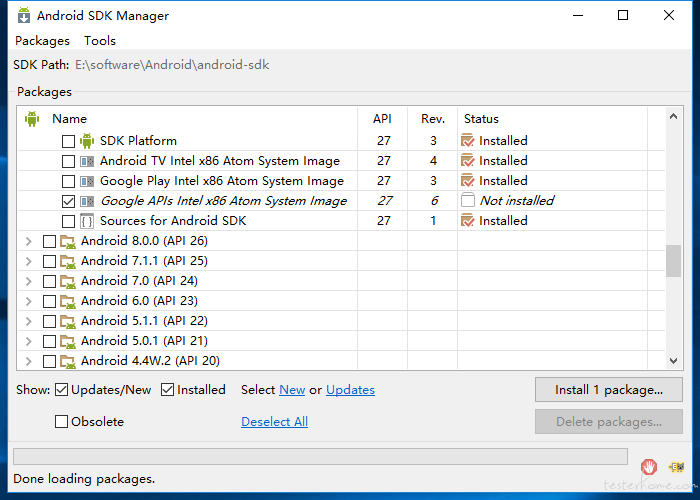Screen dimensions: 700x500
Task: Click the SDK Platform android icon
Action: click(87, 141)
